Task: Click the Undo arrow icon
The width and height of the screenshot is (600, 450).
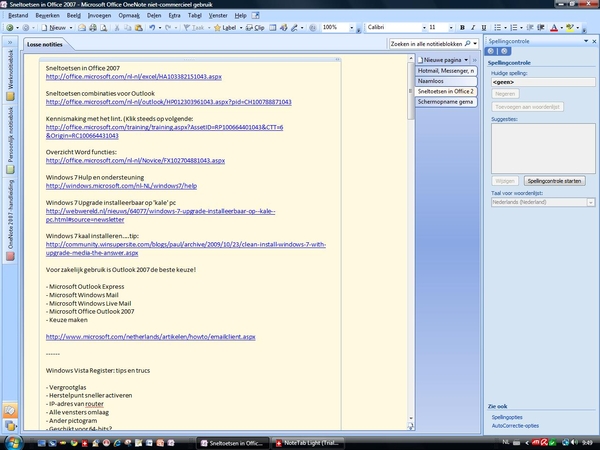Action: click(152, 28)
